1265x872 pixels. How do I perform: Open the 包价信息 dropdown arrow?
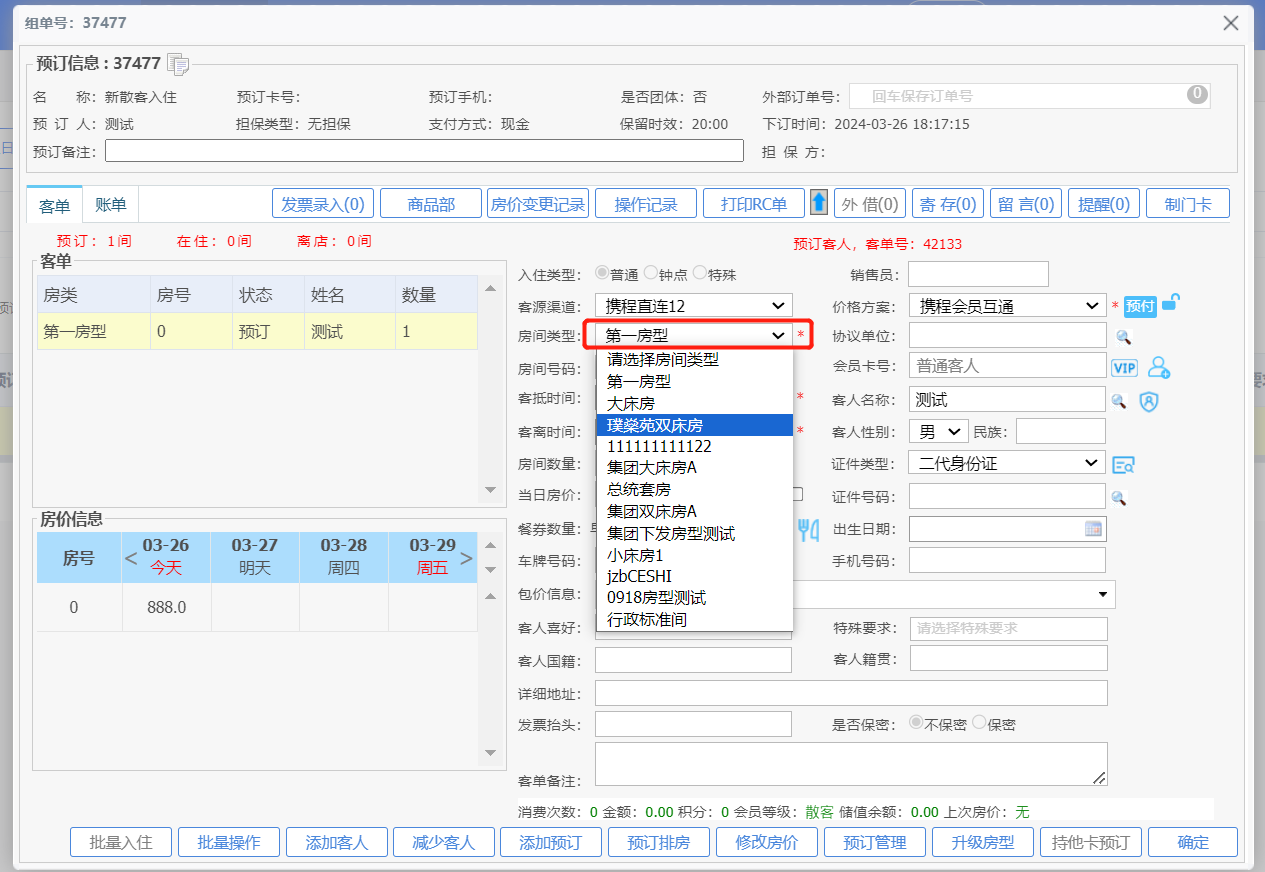[1103, 594]
